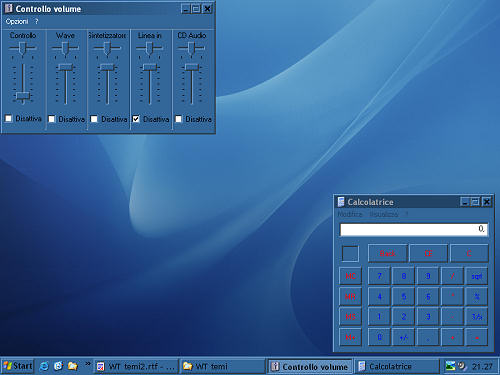This screenshot has height=375, width=500.
Task: Expand the quick launch overflow chevron
Action: point(87,363)
